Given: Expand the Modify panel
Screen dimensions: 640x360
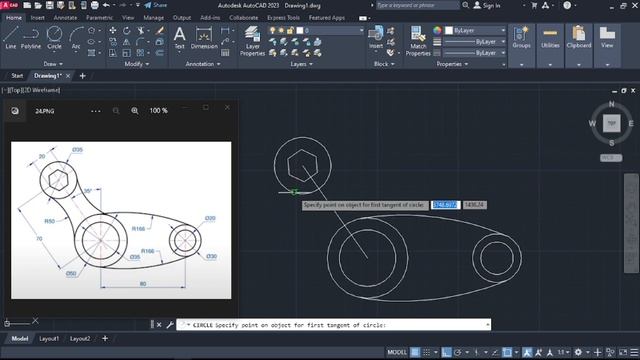Looking at the screenshot, I should pyautogui.click(x=137, y=64).
